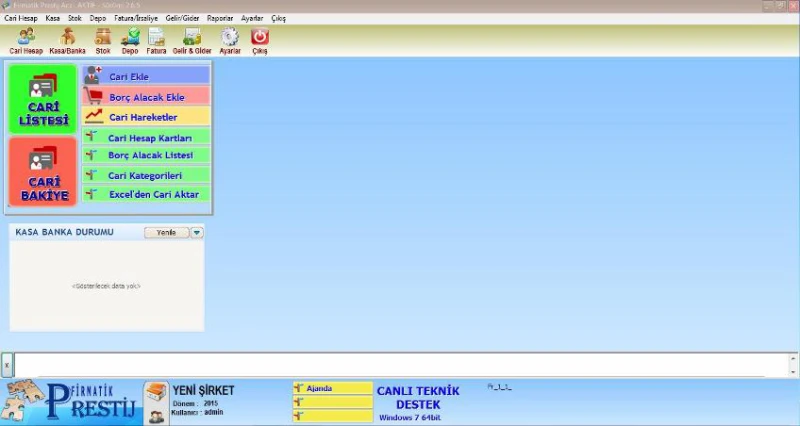Screen dimensions: 800x426
Task: Click the Cari Ekle button
Action: click(146, 76)
